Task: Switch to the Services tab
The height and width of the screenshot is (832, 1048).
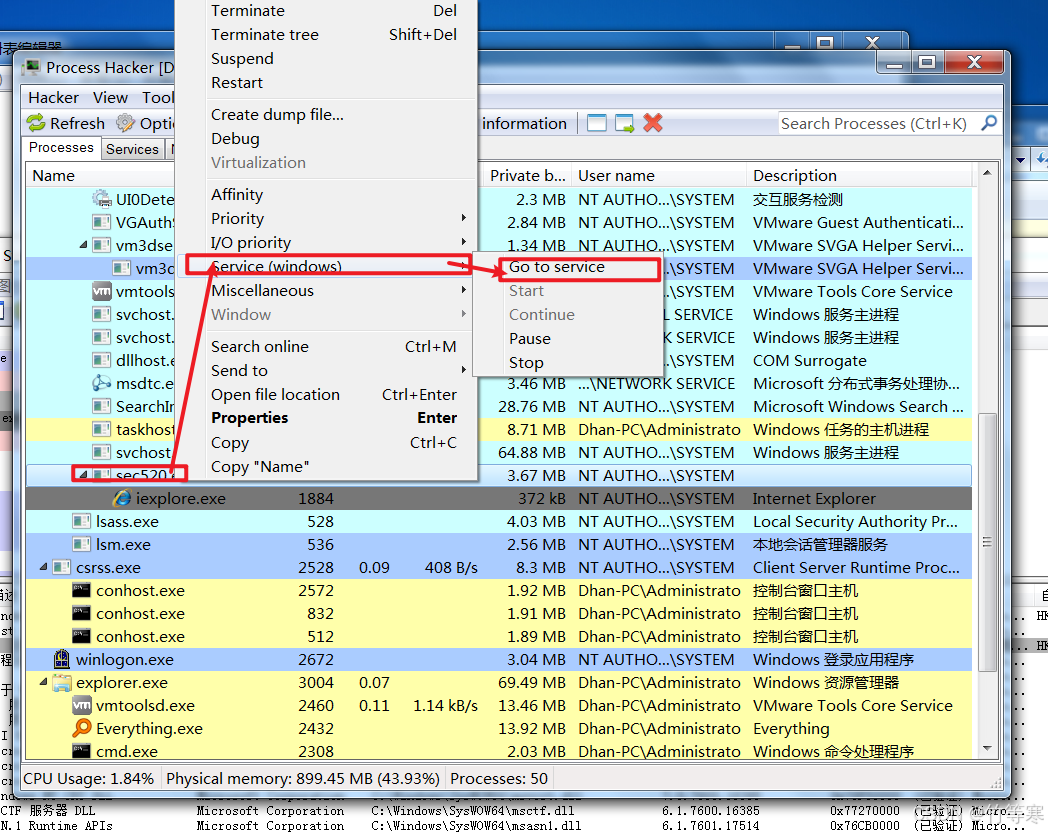Action: [x=132, y=149]
